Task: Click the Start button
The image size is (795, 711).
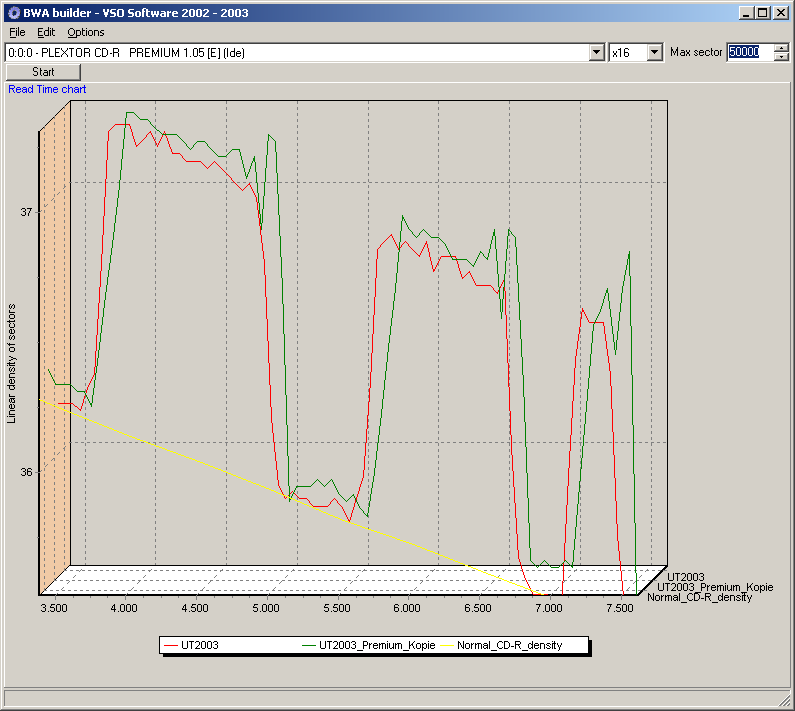Action: (x=43, y=72)
